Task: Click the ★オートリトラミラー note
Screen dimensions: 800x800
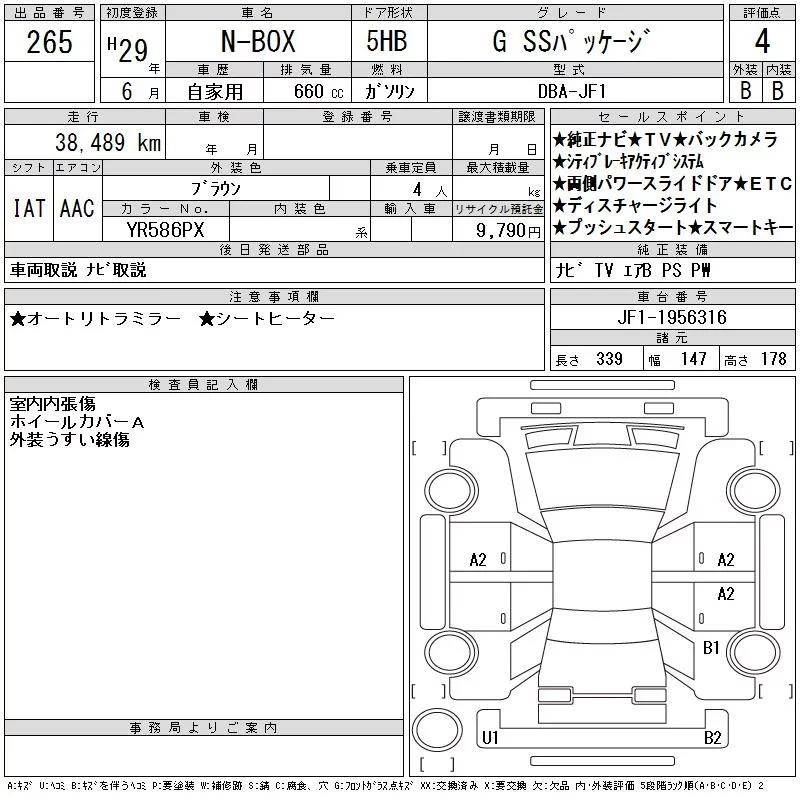Action: 95,319
